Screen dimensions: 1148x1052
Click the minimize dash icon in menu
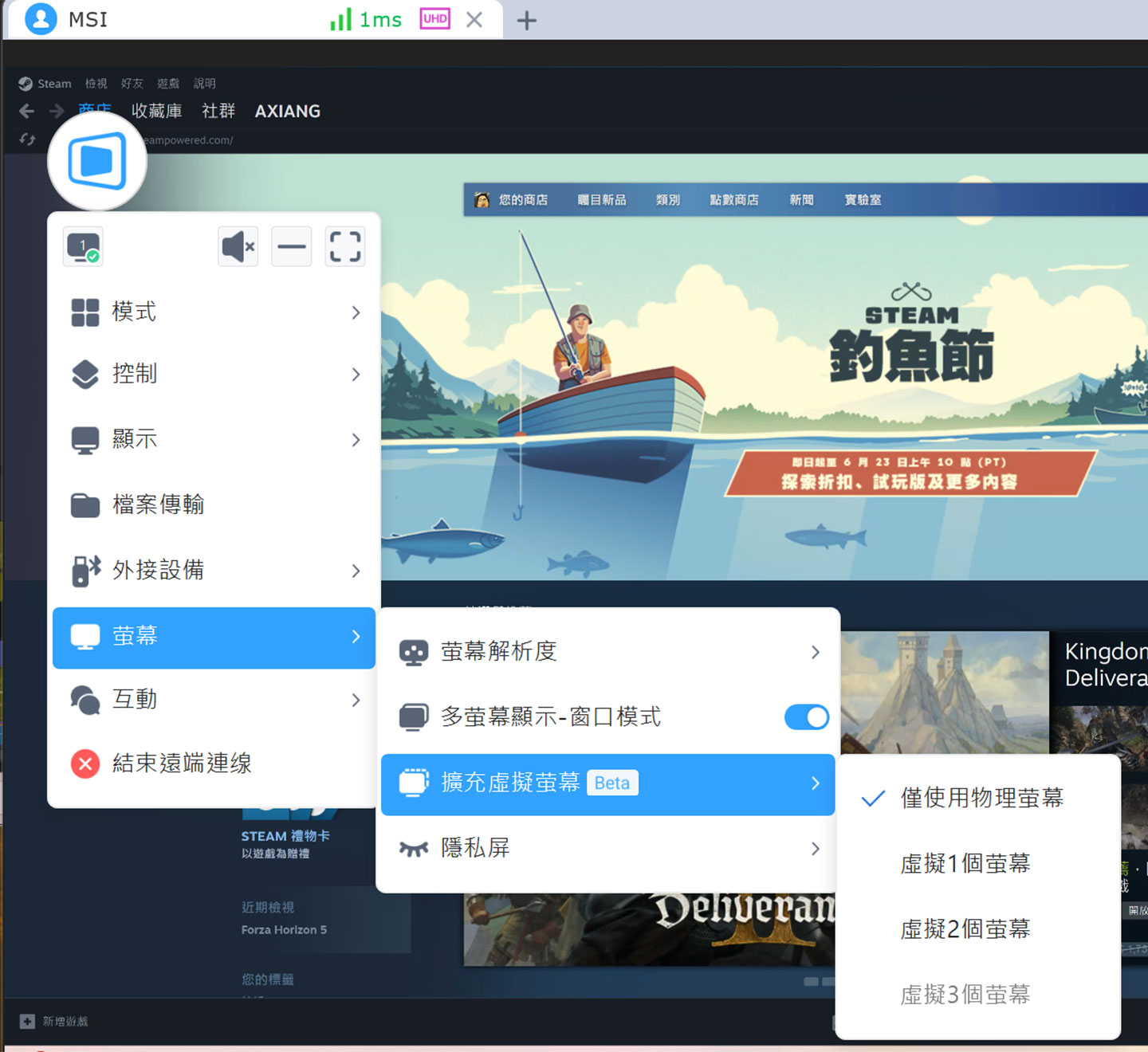pyautogui.click(x=292, y=247)
